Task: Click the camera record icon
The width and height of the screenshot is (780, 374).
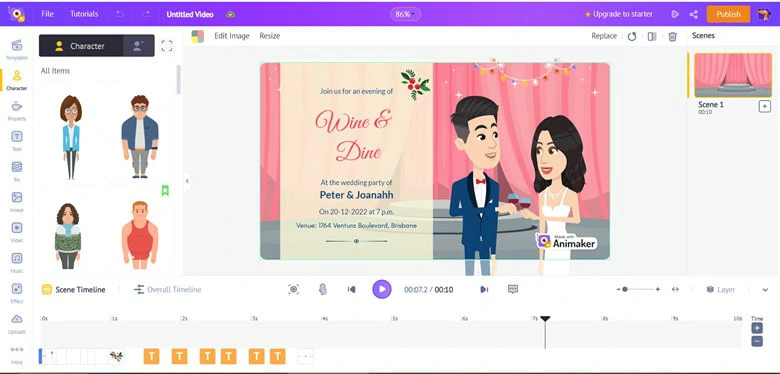Action: click(294, 289)
